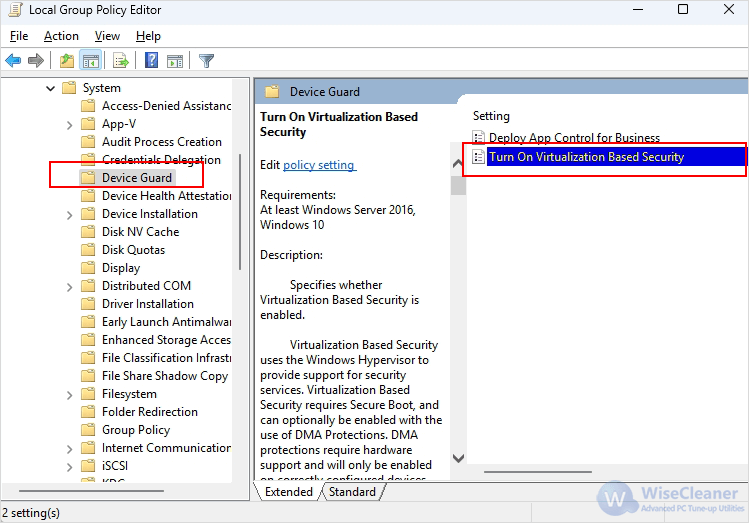Open the File menu
The width and height of the screenshot is (749, 523).
coord(19,36)
